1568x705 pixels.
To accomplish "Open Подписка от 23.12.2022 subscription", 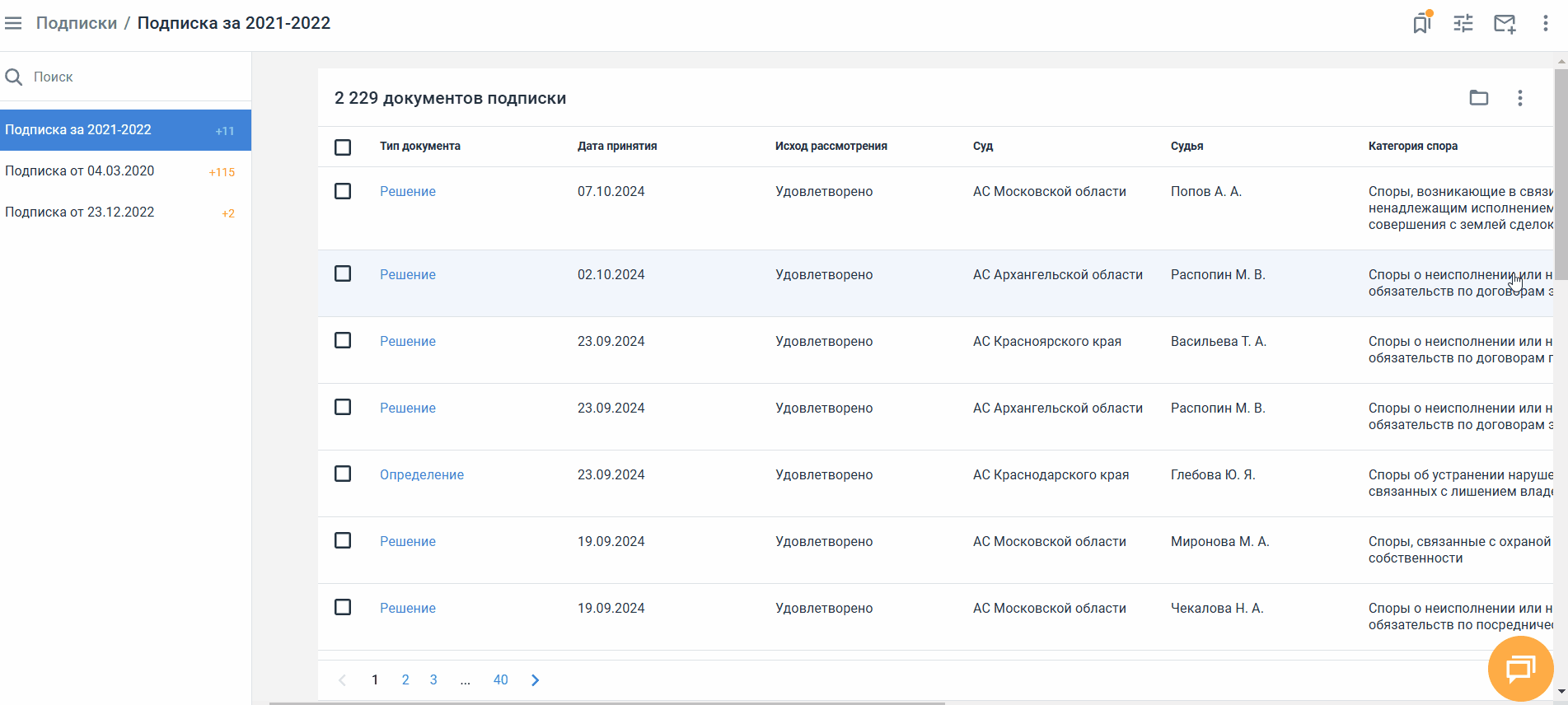I will [125, 212].
